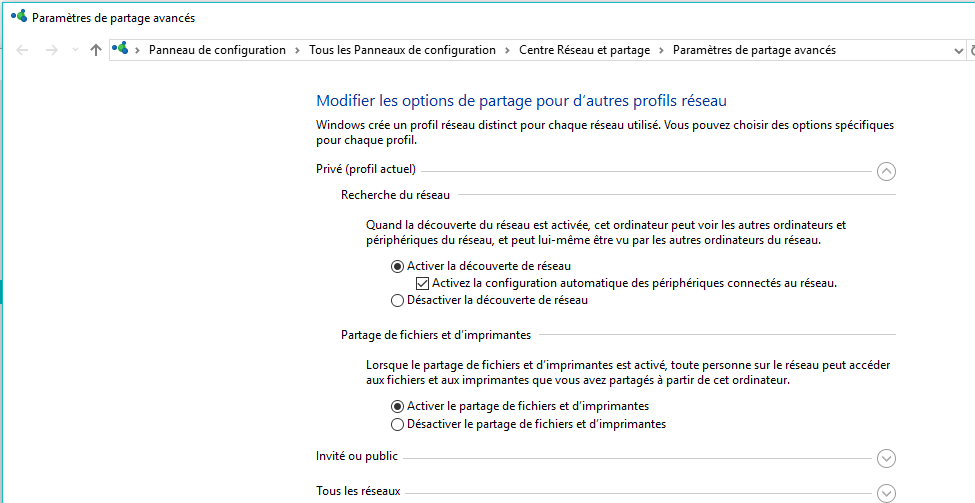Select Activer la découverte de réseau
Screen dimensions: 975x503
pyautogui.click(x=398, y=266)
